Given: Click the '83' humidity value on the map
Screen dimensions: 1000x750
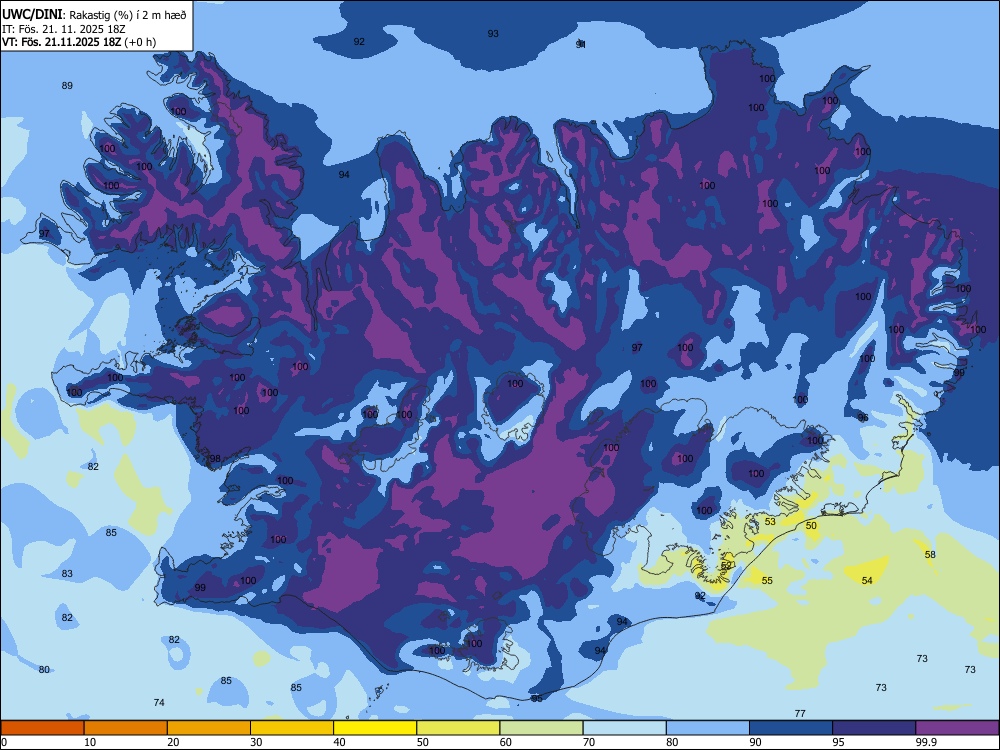Looking at the screenshot, I should 67,573.
